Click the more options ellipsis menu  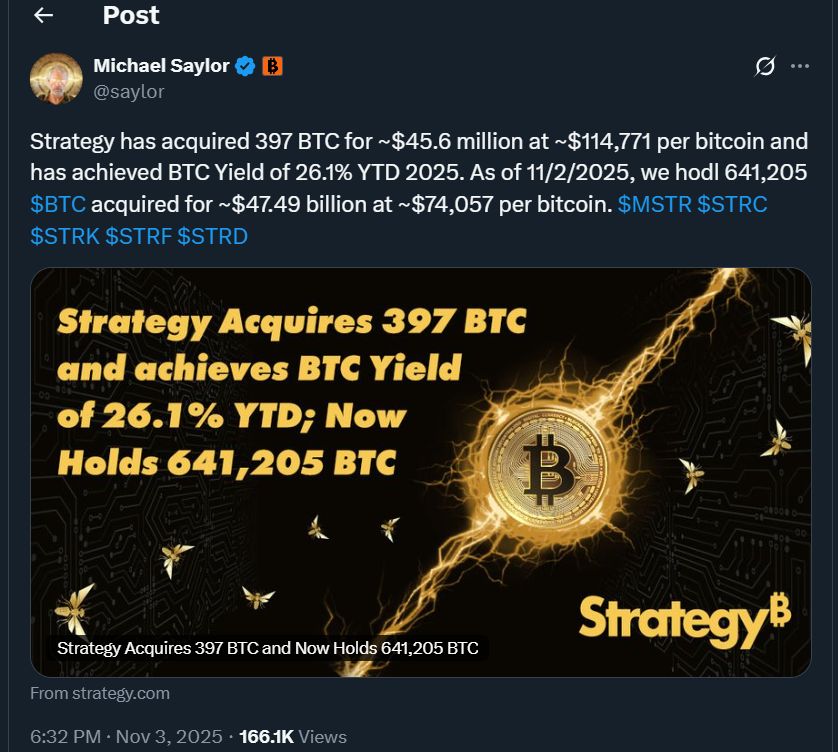coord(800,65)
